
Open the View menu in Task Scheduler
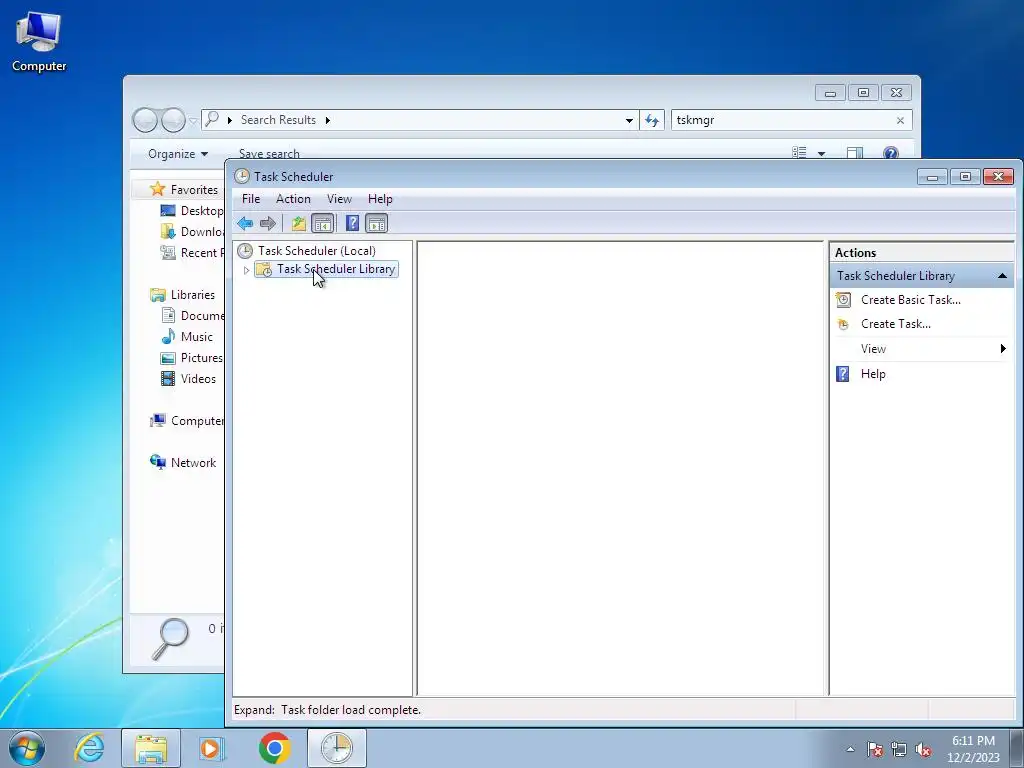[x=339, y=199]
